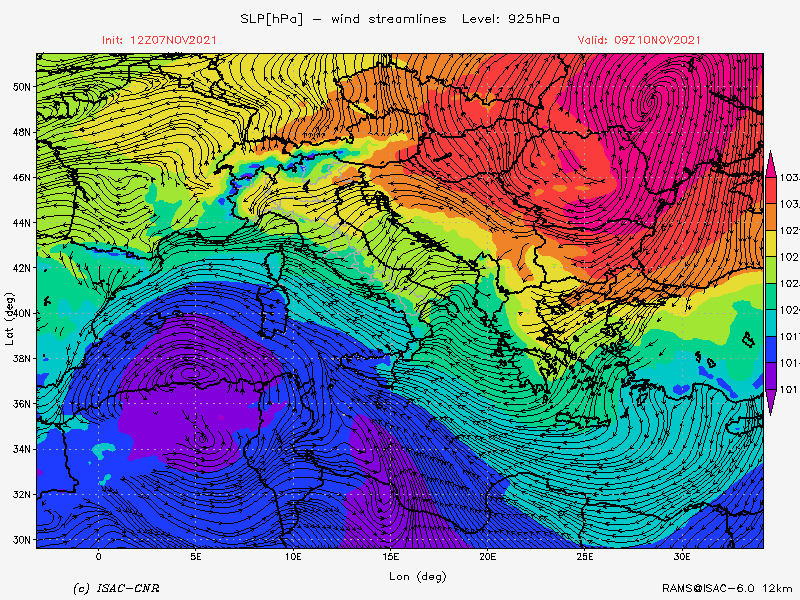This screenshot has width=800, height=600.
Task: Click the orange swatch in the color legend
Action: pyautogui.click(x=771, y=217)
